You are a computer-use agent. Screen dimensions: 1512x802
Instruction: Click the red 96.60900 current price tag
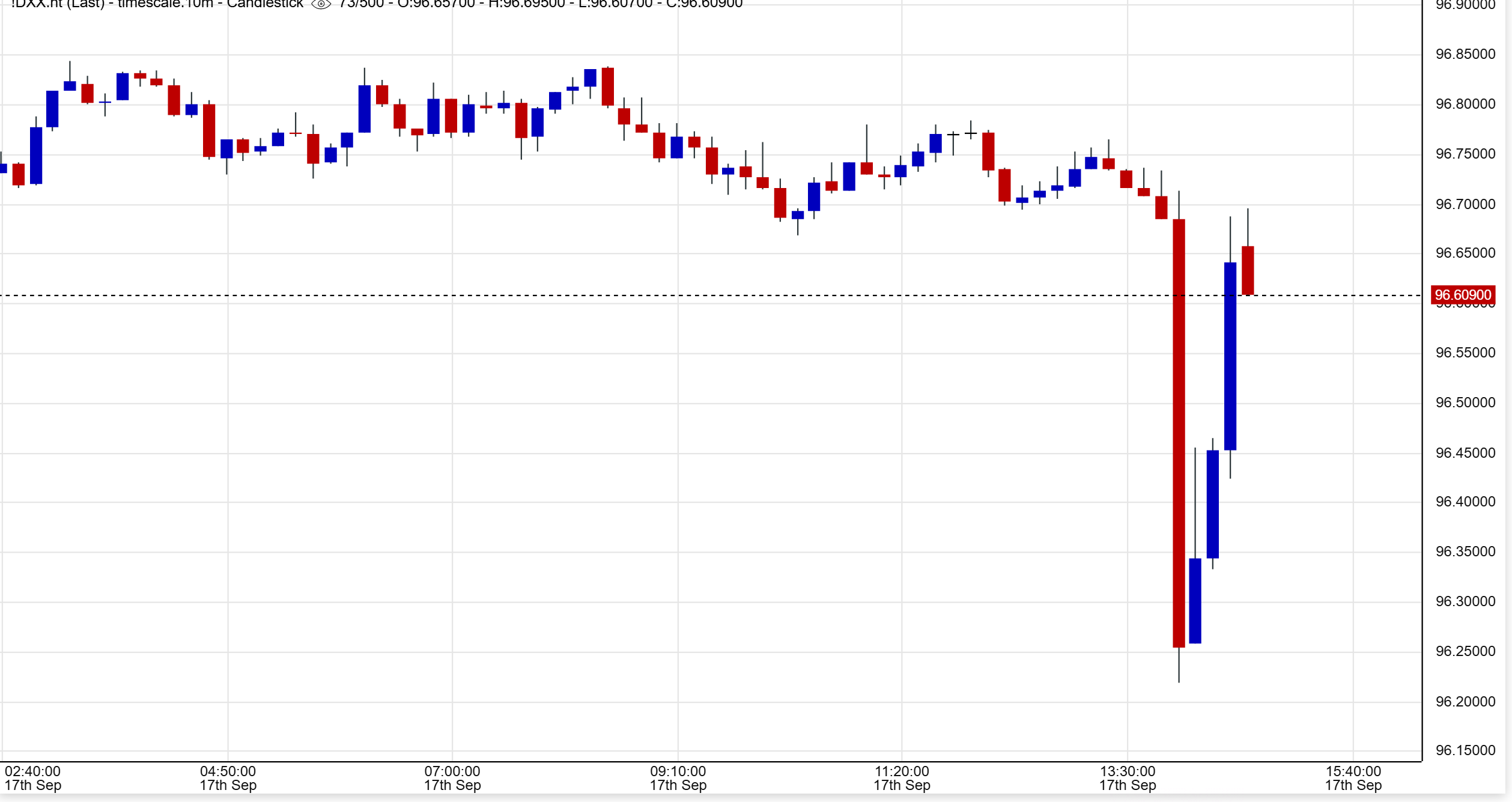coord(1462,295)
